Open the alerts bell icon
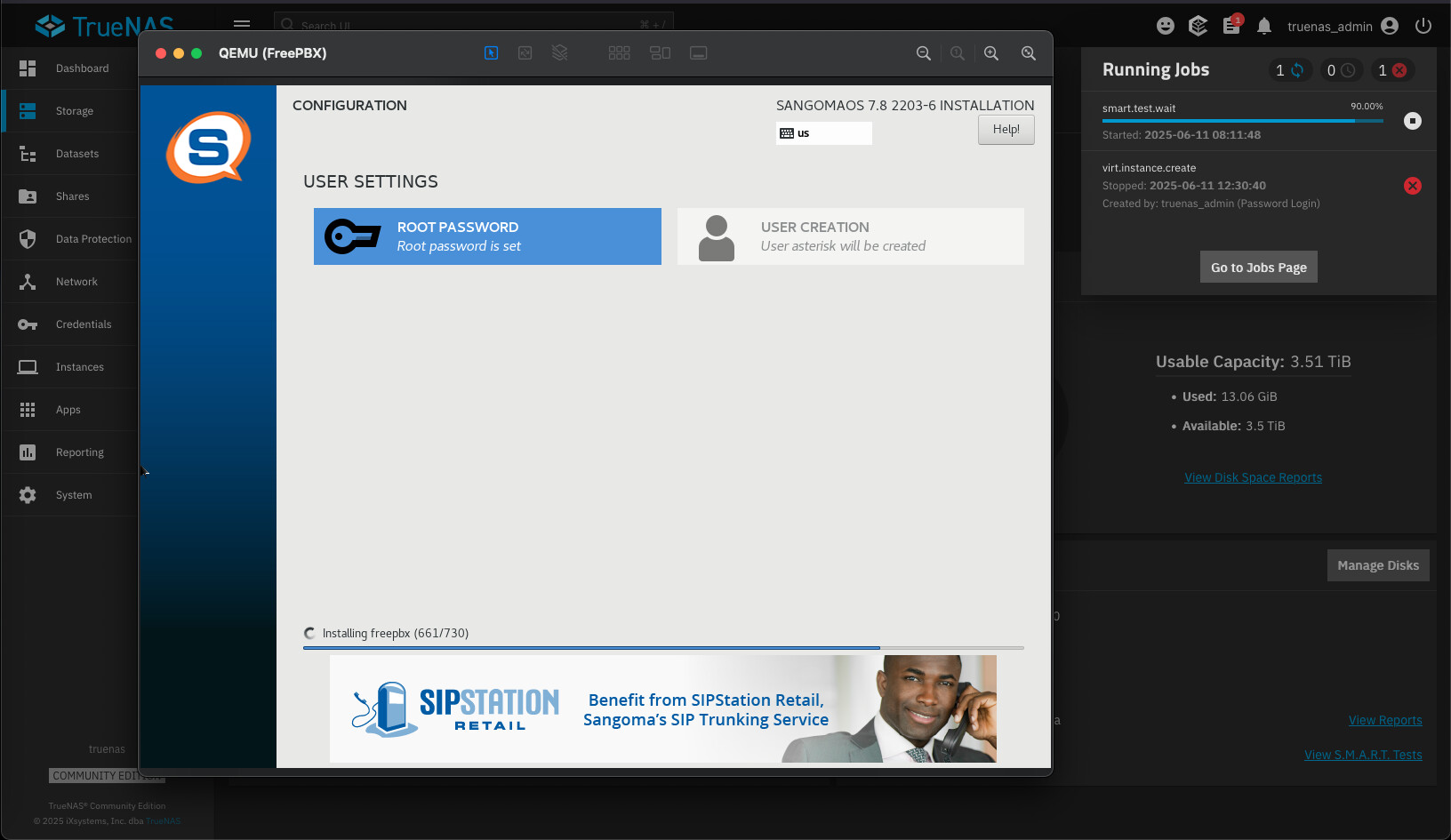 [1264, 26]
